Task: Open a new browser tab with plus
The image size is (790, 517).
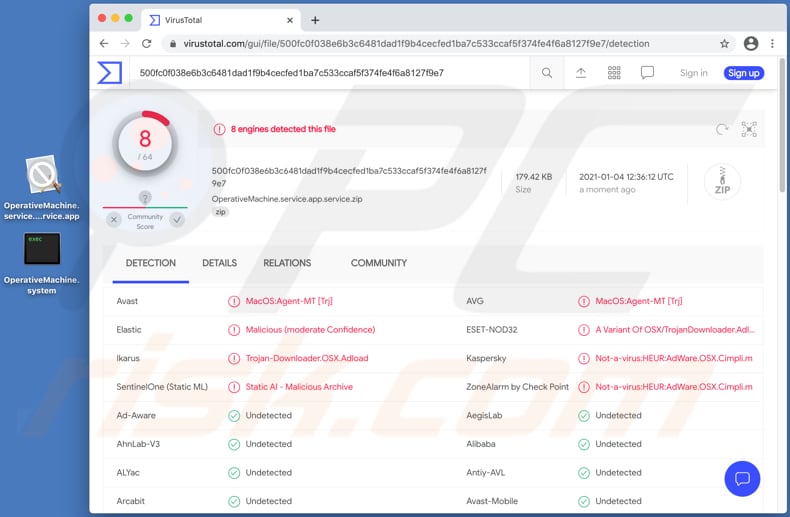Action: [315, 20]
